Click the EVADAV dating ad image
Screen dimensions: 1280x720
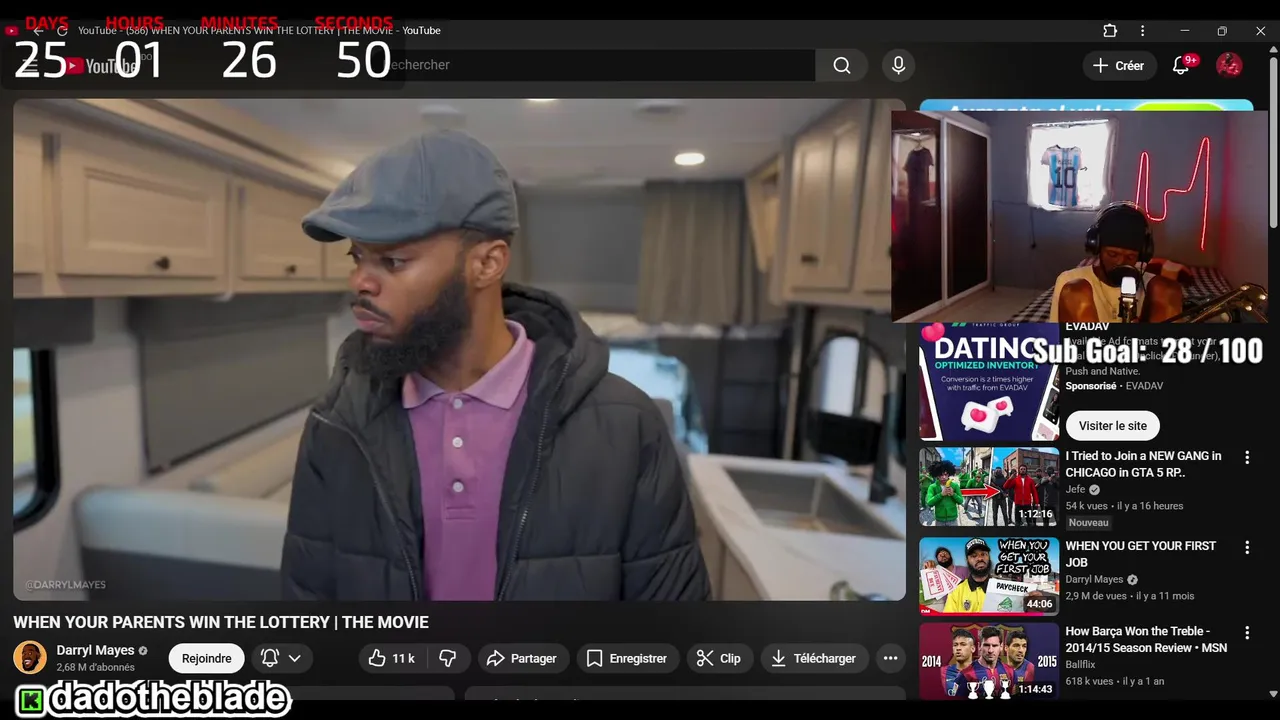pyautogui.click(x=989, y=381)
